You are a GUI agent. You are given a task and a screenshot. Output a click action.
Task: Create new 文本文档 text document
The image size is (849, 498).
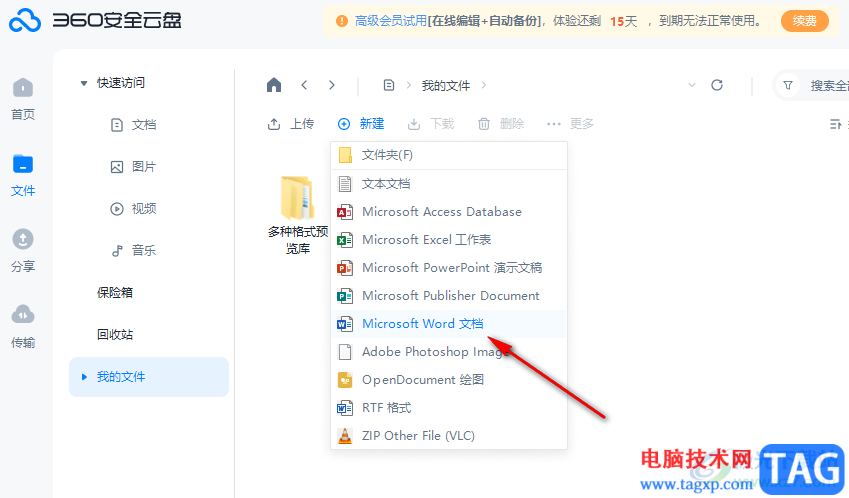449,184
